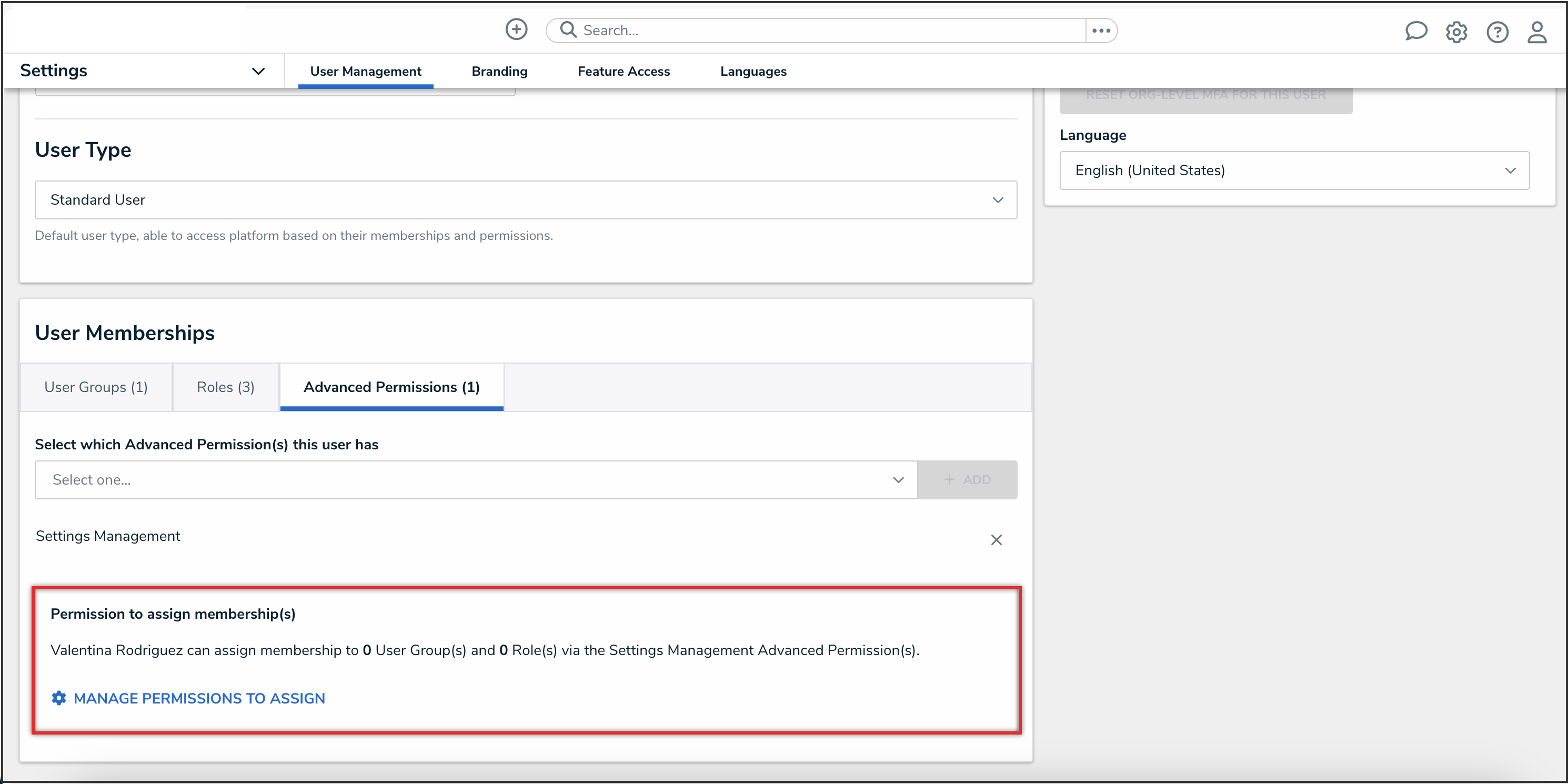Open the help question mark icon
The image size is (1568, 784).
[x=1497, y=32]
